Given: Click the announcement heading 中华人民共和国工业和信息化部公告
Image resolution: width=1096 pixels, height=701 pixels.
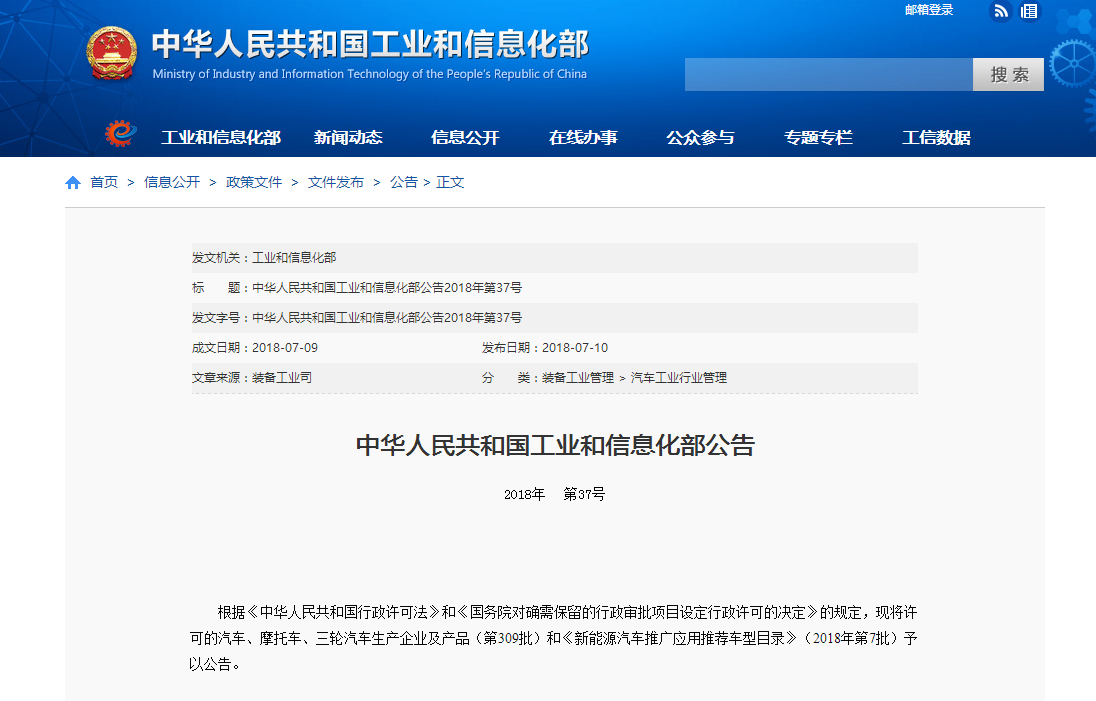Looking at the screenshot, I should [x=555, y=445].
